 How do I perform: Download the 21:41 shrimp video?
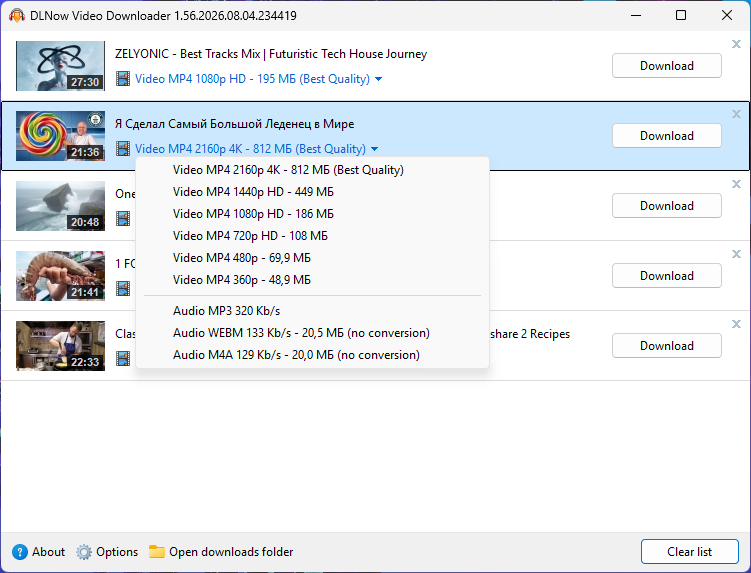(667, 275)
